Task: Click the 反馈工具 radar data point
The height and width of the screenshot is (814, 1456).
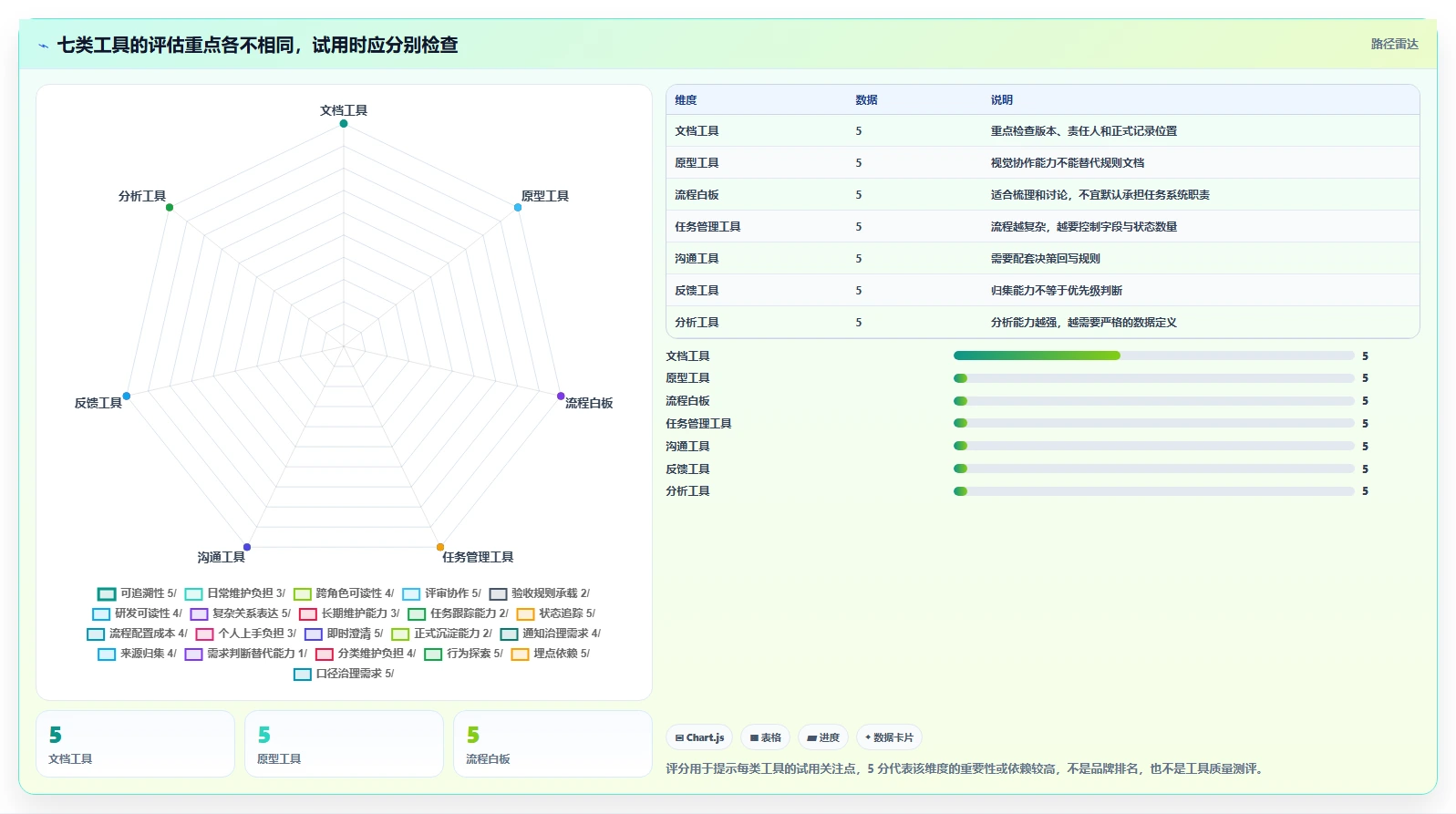Action: [127, 396]
